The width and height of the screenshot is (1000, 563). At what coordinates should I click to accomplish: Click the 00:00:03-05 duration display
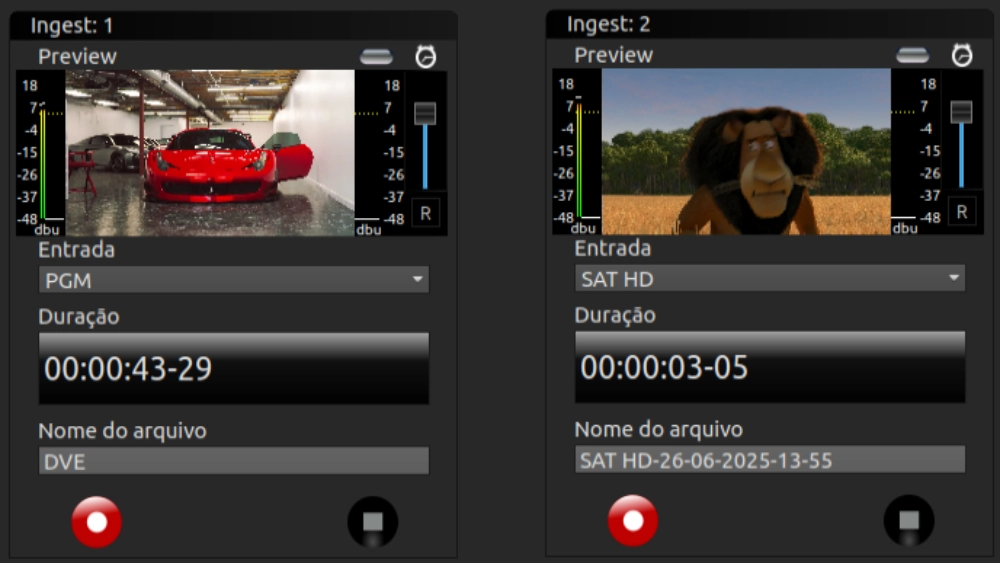point(770,367)
